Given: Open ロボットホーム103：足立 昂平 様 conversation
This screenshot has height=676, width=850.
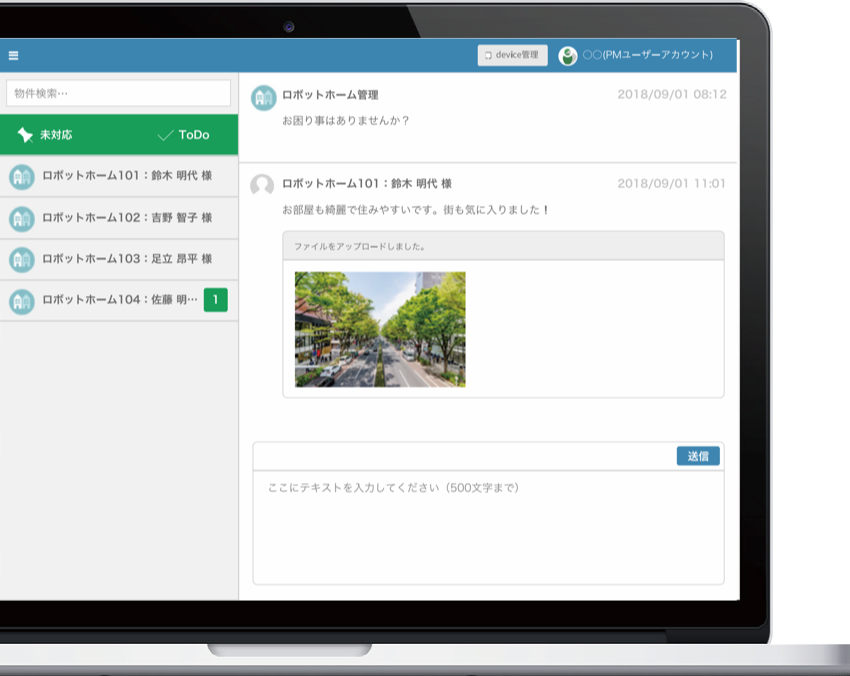Looking at the screenshot, I should 119,259.
